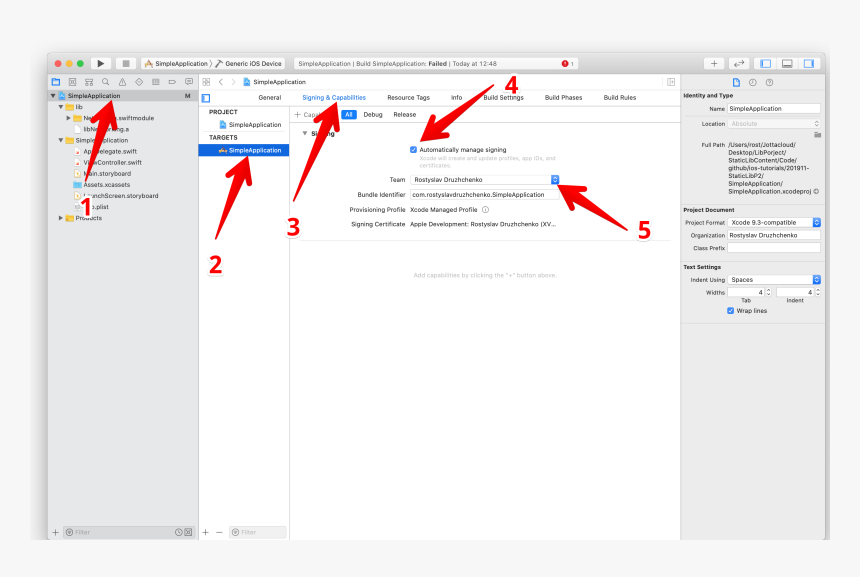Click the Stop button in toolbar
860x577 pixels.
126,64
